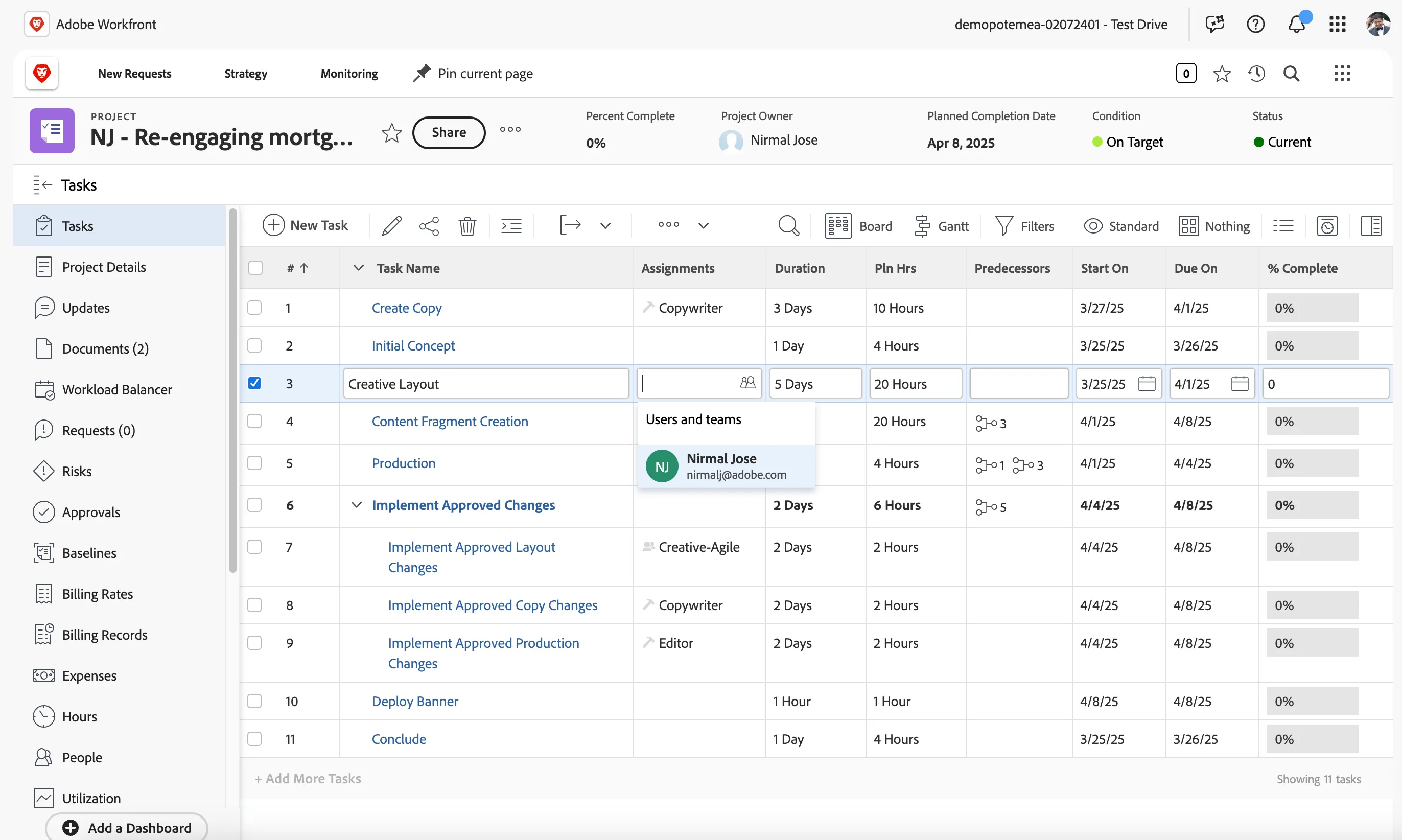Screen dimensions: 1402x840
Task: Open the Strategy navigation item
Action: point(246,74)
